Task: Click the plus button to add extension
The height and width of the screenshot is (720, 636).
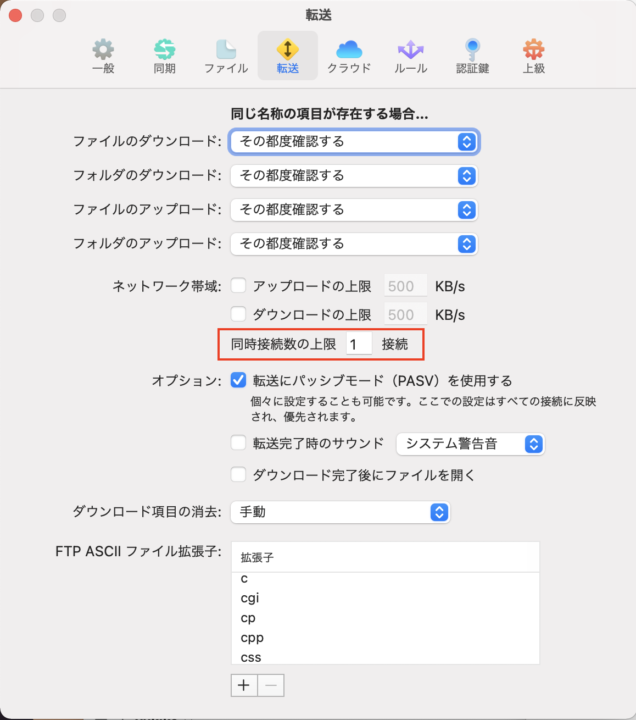Action: point(244,685)
